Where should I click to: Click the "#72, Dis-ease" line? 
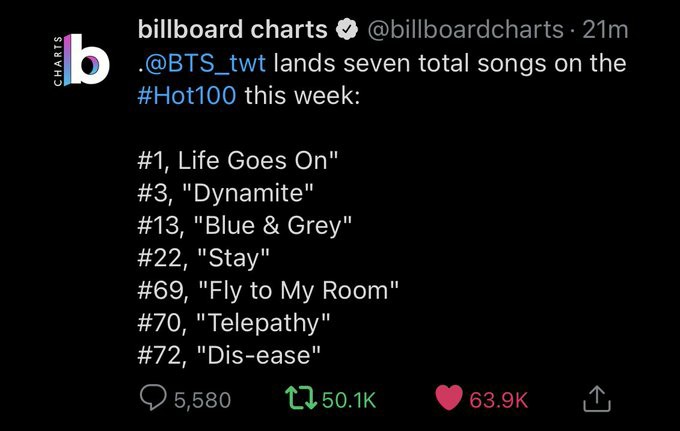tap(237, 353)
